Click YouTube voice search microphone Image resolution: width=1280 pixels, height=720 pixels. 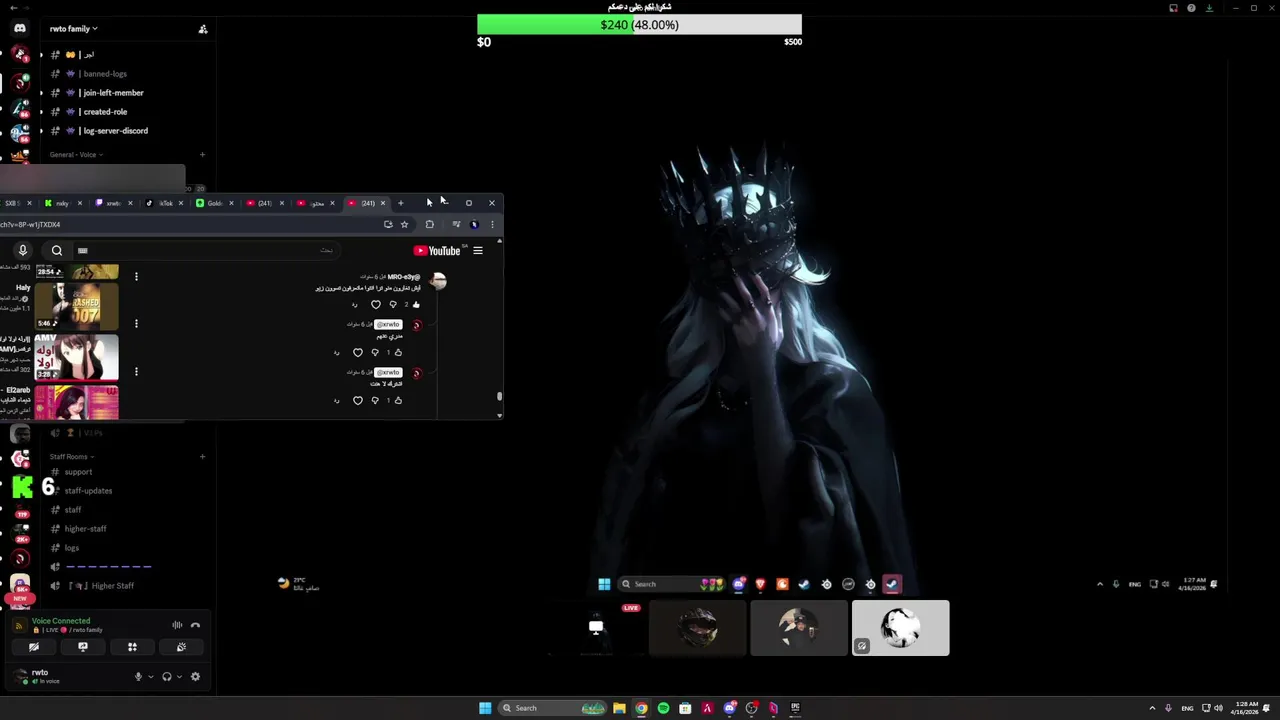pyautogui.click(x=23, y=251)
